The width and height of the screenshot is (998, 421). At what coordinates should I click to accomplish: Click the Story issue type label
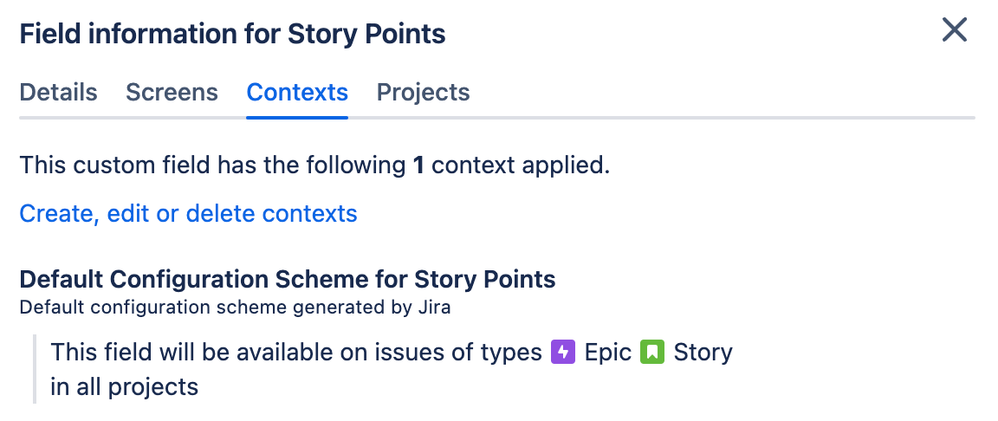click(703, 353)
